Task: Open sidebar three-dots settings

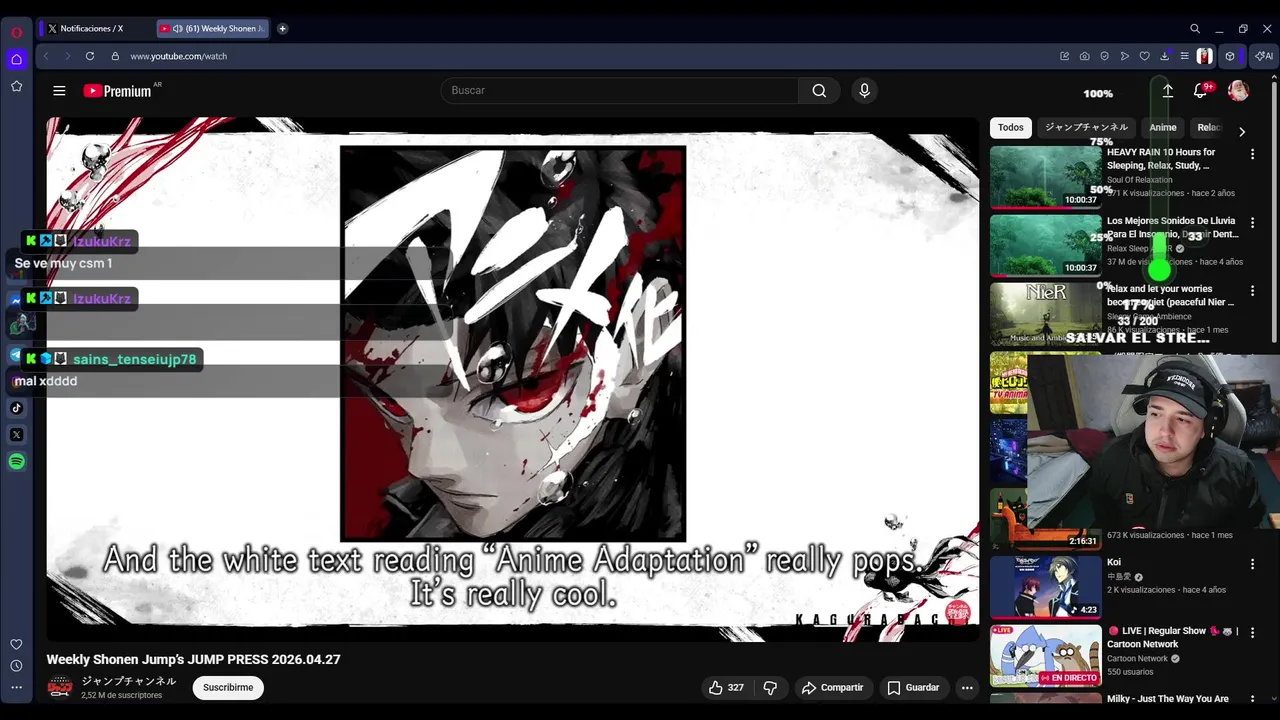Action: [x=16, y=688]
